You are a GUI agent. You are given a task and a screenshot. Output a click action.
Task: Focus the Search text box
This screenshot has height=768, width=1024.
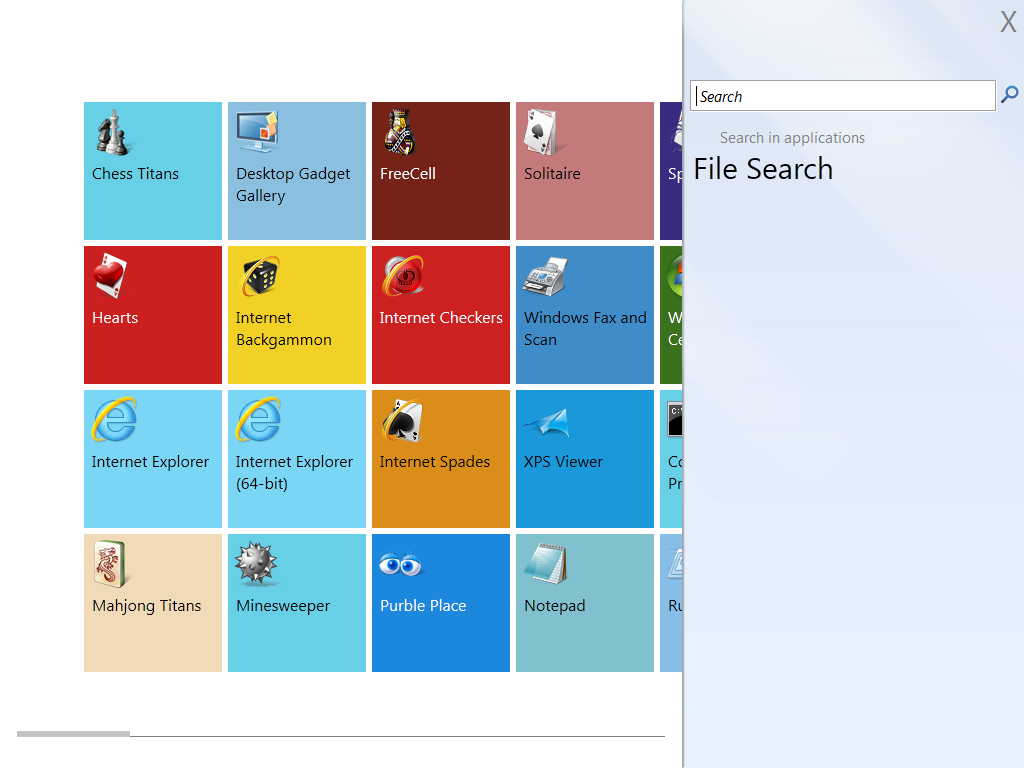(x=842, y=96)
